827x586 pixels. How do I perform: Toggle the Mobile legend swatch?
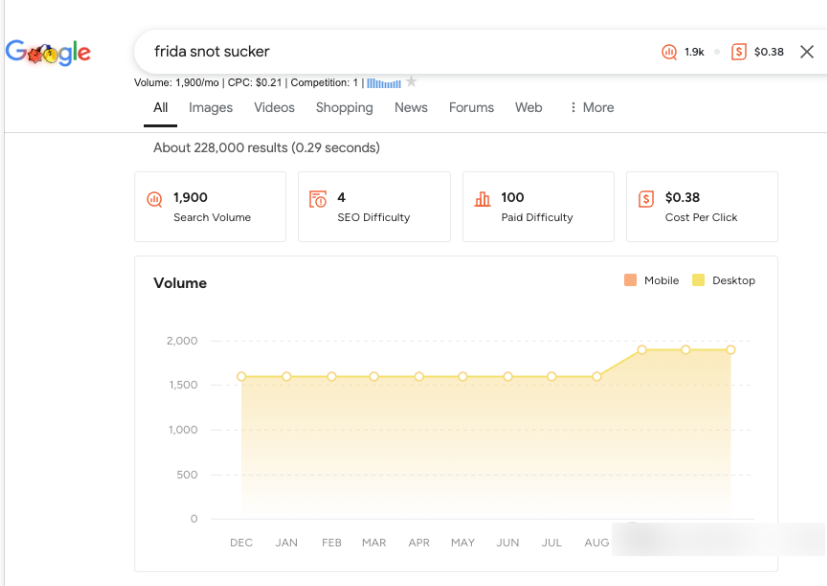tap(630, 280)
